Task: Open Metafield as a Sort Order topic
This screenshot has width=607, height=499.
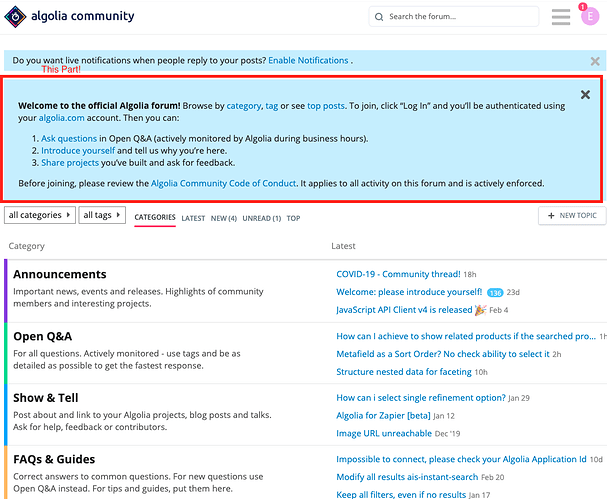Action: tap(443, 354)
